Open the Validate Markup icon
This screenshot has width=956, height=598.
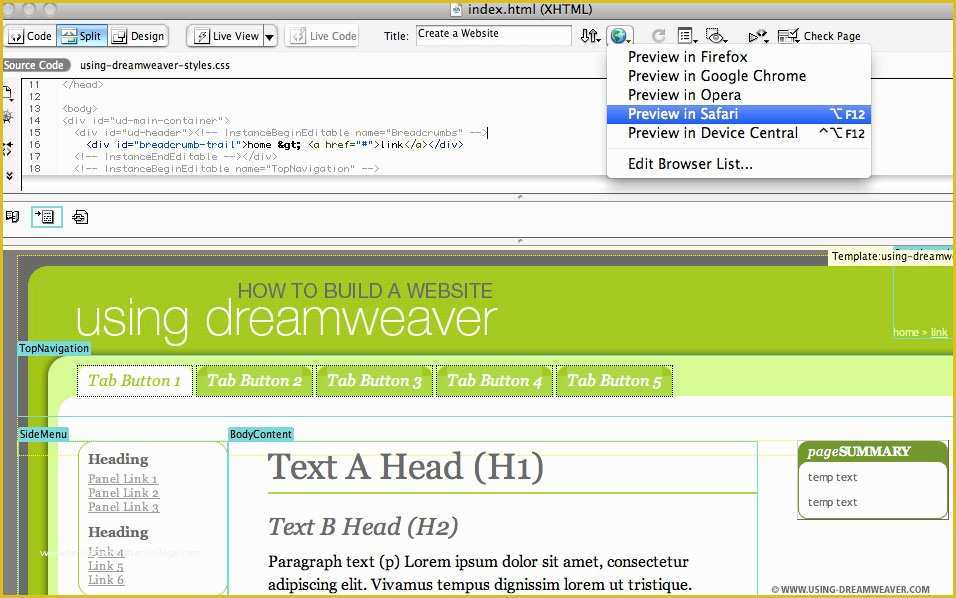point(758,37)
